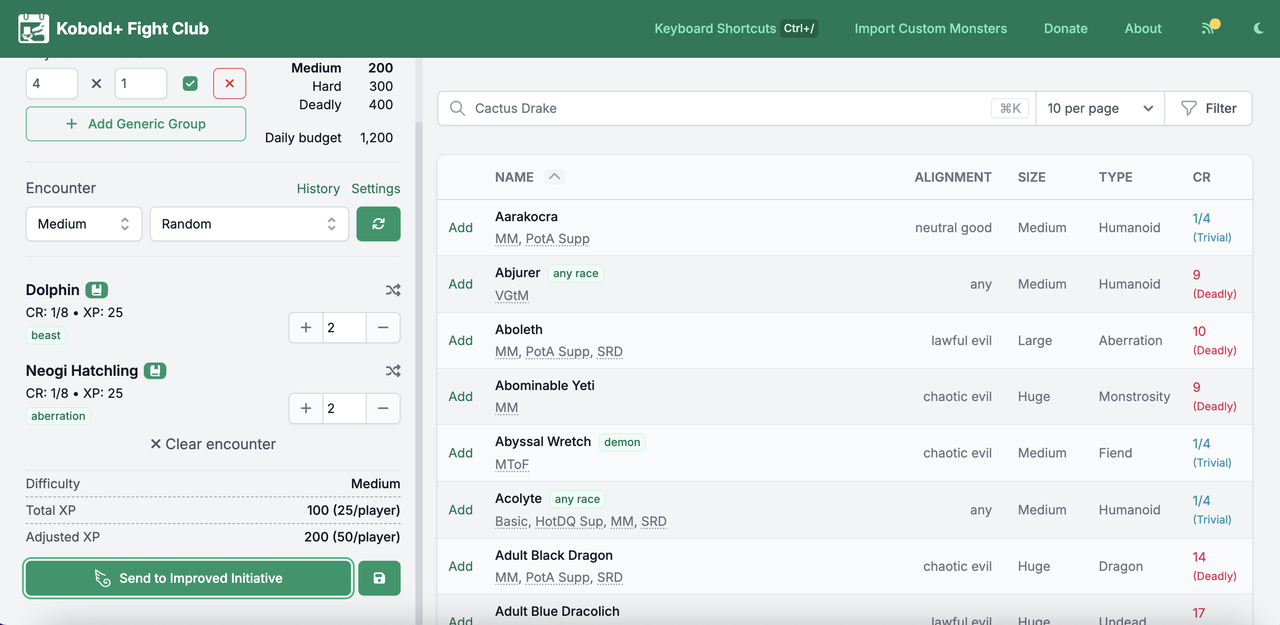Screen dimensions: 1280x625
Task: Increase Neogi Hatchling count with plus
Action: click(x=306, y=408)
